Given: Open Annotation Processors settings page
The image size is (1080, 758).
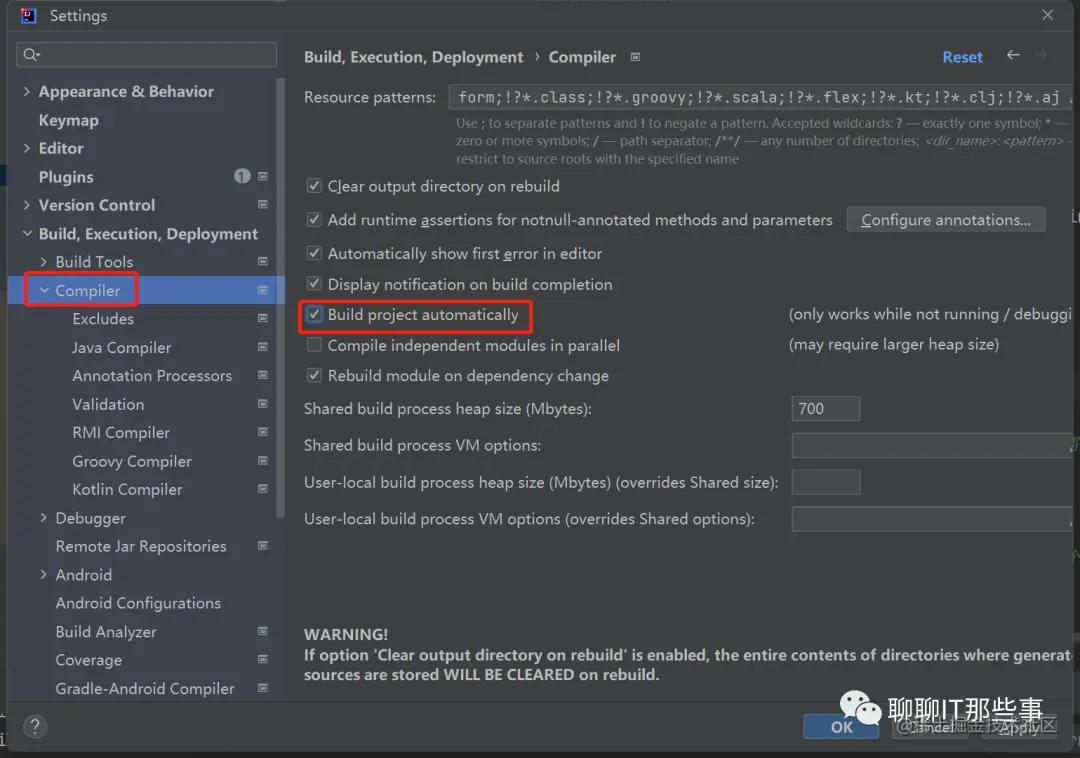Looking at the screenshot, I should pyautogui.click(x=152, y=376).
